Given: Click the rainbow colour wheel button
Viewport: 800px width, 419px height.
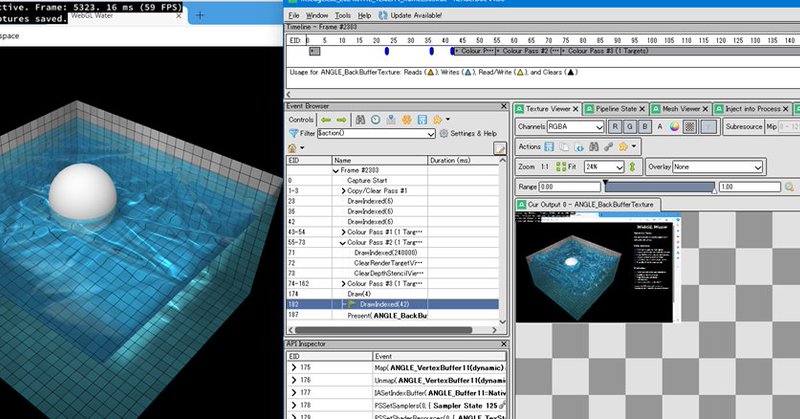Looking at the screenshot, I should coord(674,127).
